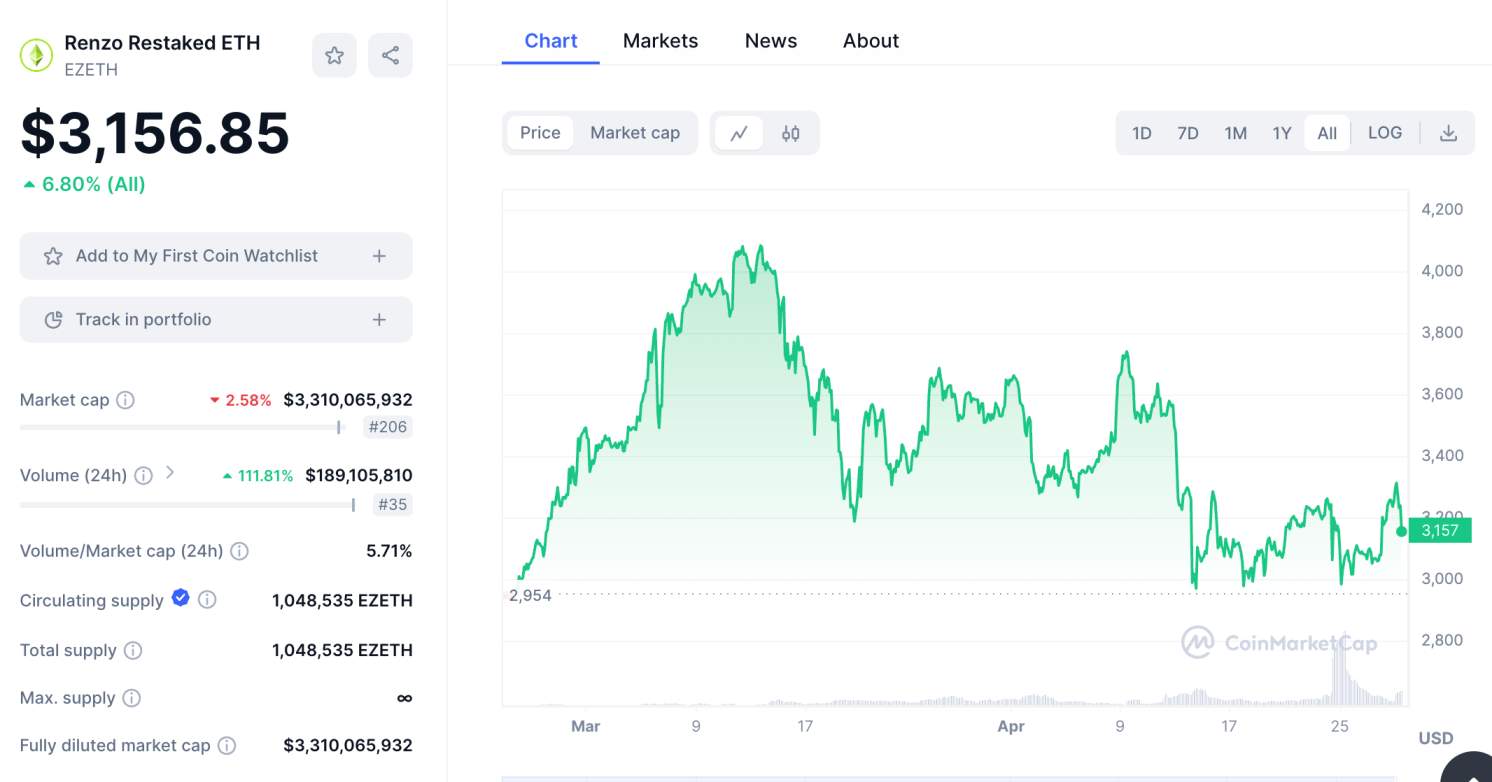Click the watchlist star outline icon

click(53, 256)
